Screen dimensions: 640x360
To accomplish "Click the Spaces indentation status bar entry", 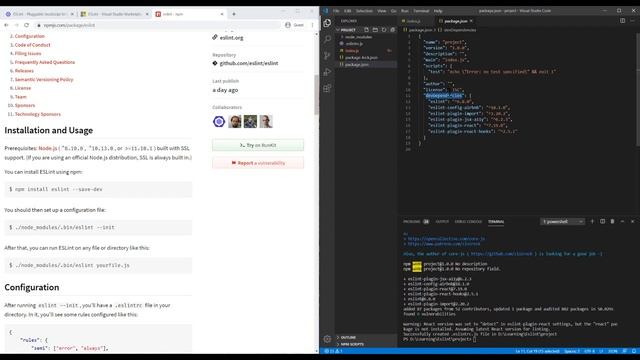I will tap(572, 351).
